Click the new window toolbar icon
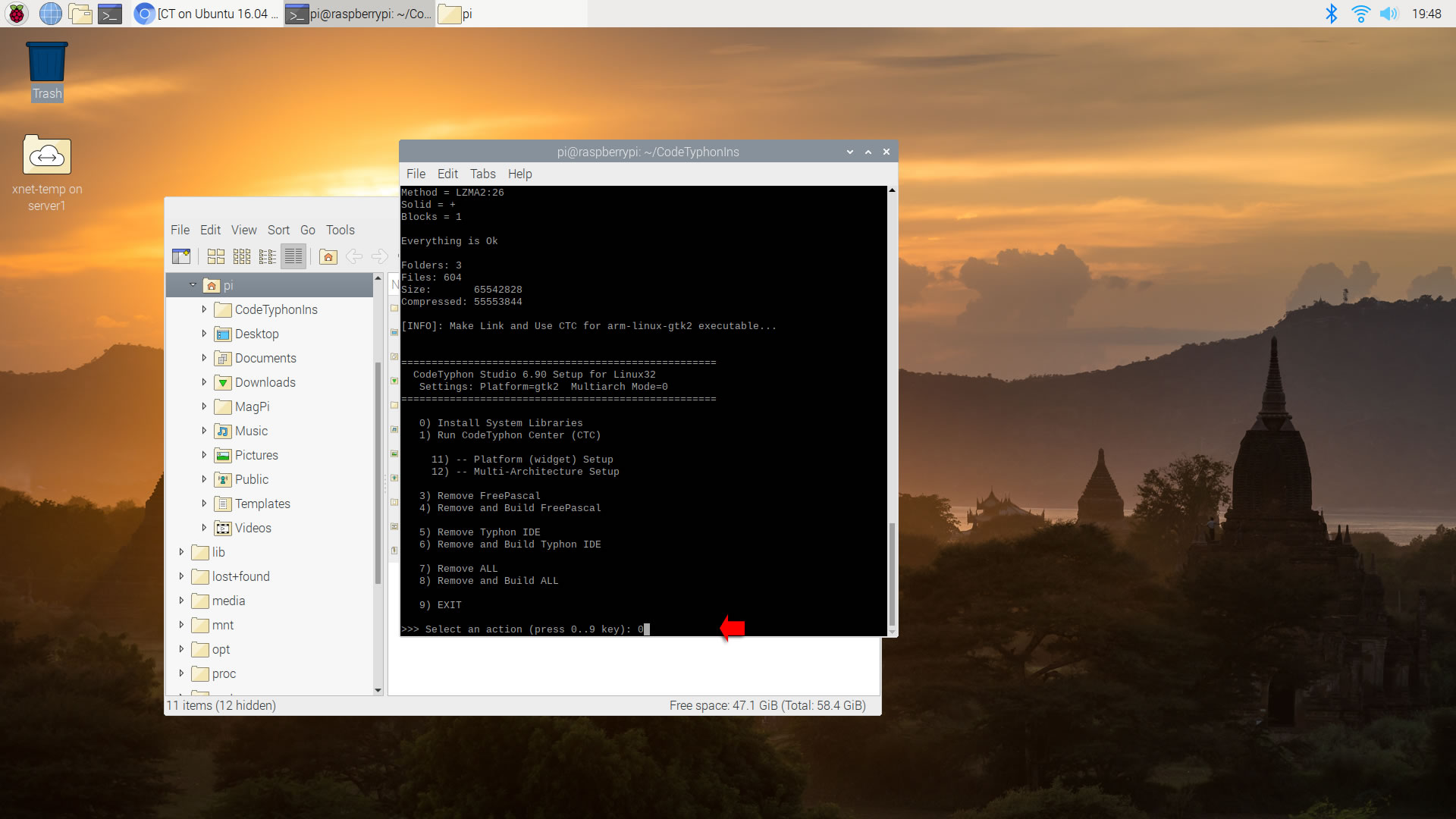1456x819 pixels. tap(181, 256)
